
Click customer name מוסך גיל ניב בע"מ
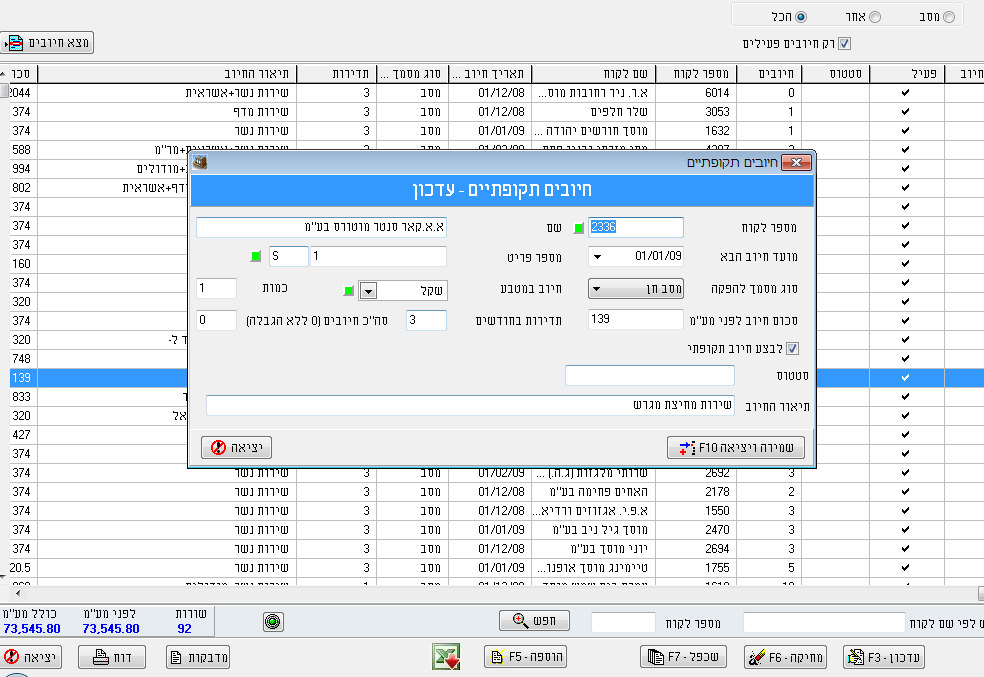[600, 530]
